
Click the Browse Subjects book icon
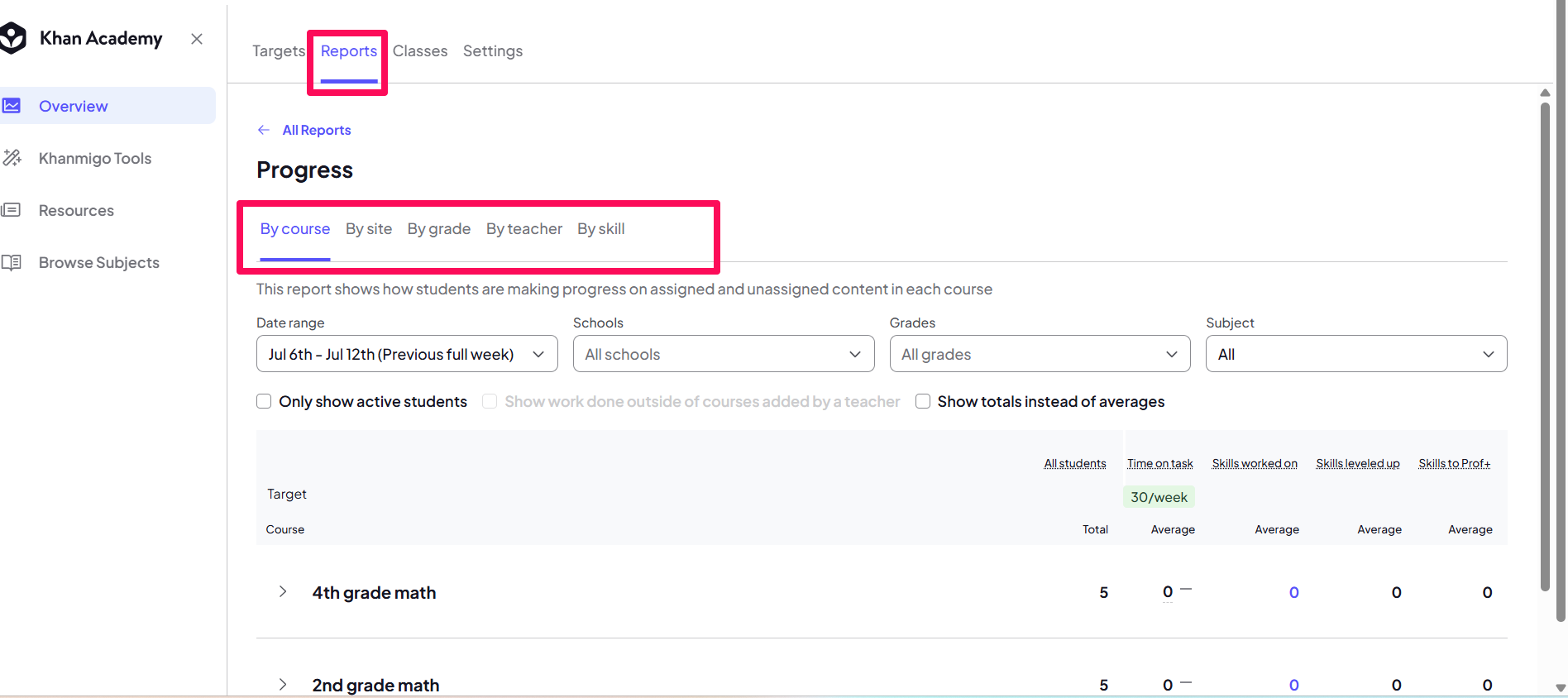(x=11, y=262)
